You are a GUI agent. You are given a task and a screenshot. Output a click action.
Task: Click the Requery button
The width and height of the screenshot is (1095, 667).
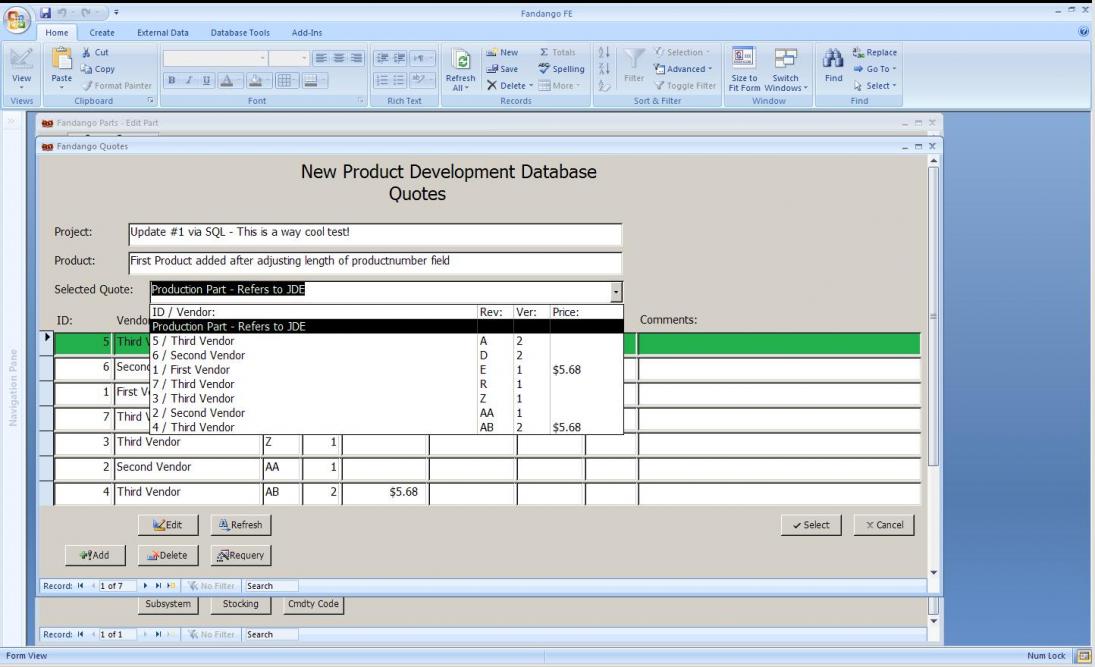[x=241, y=555]
